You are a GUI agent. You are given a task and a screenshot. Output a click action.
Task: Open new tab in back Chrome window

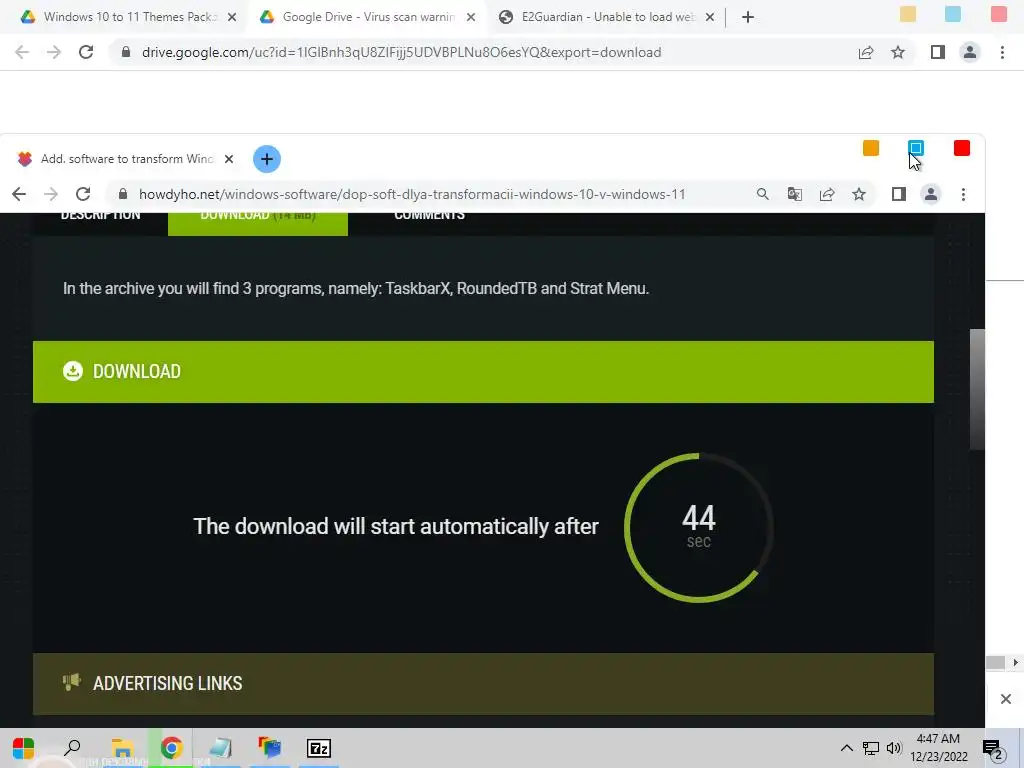(748, 17)
